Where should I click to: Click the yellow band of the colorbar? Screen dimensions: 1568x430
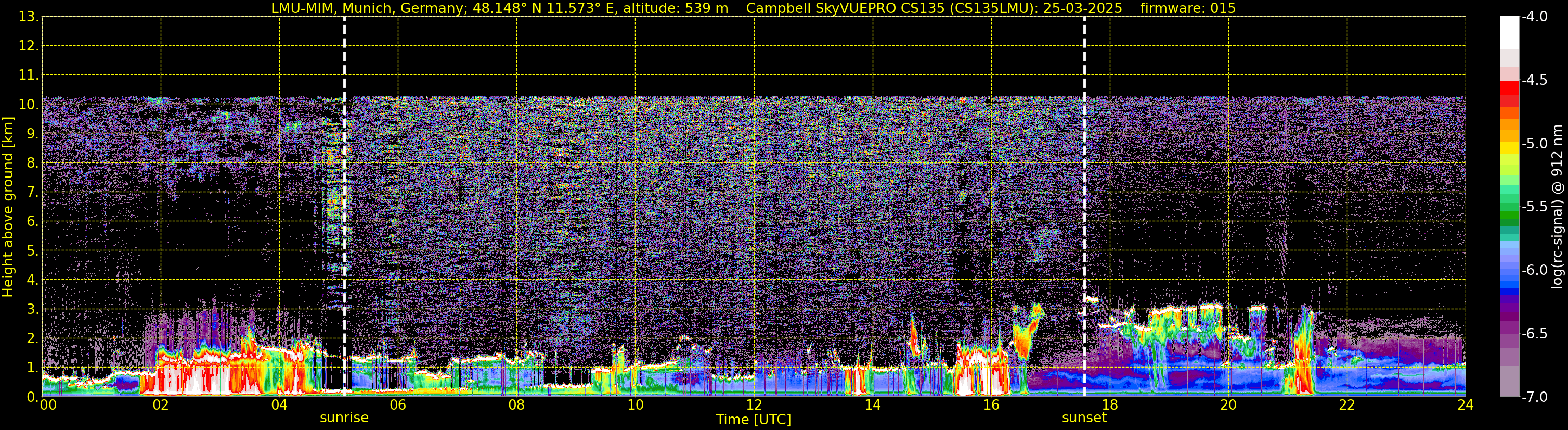pos(1510,148)
